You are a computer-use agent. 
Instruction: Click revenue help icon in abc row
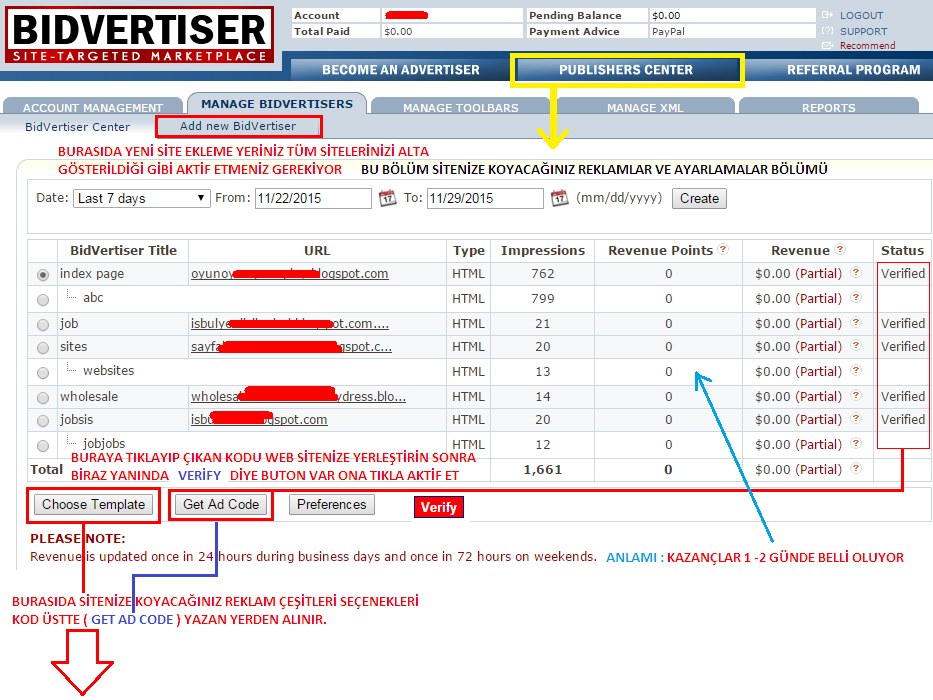click(856, 297)
